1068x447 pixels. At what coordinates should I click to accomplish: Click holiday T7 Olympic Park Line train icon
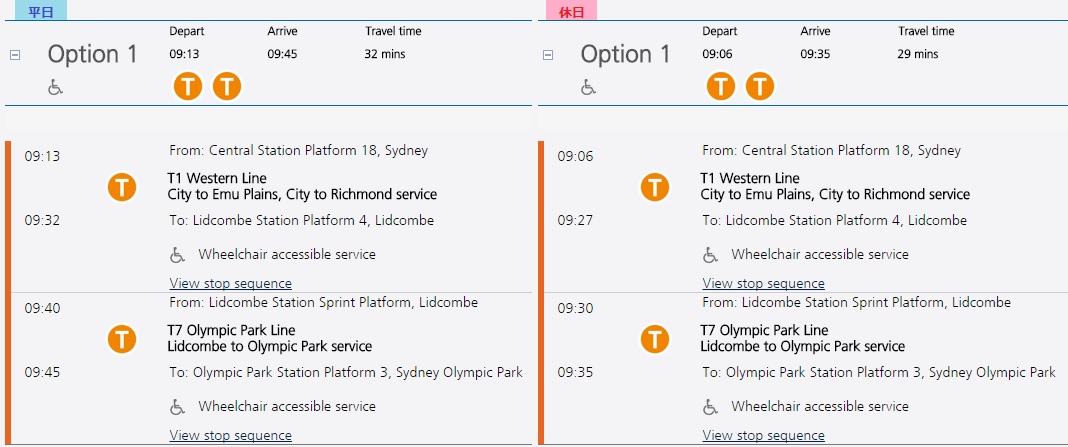pos(655,339)
